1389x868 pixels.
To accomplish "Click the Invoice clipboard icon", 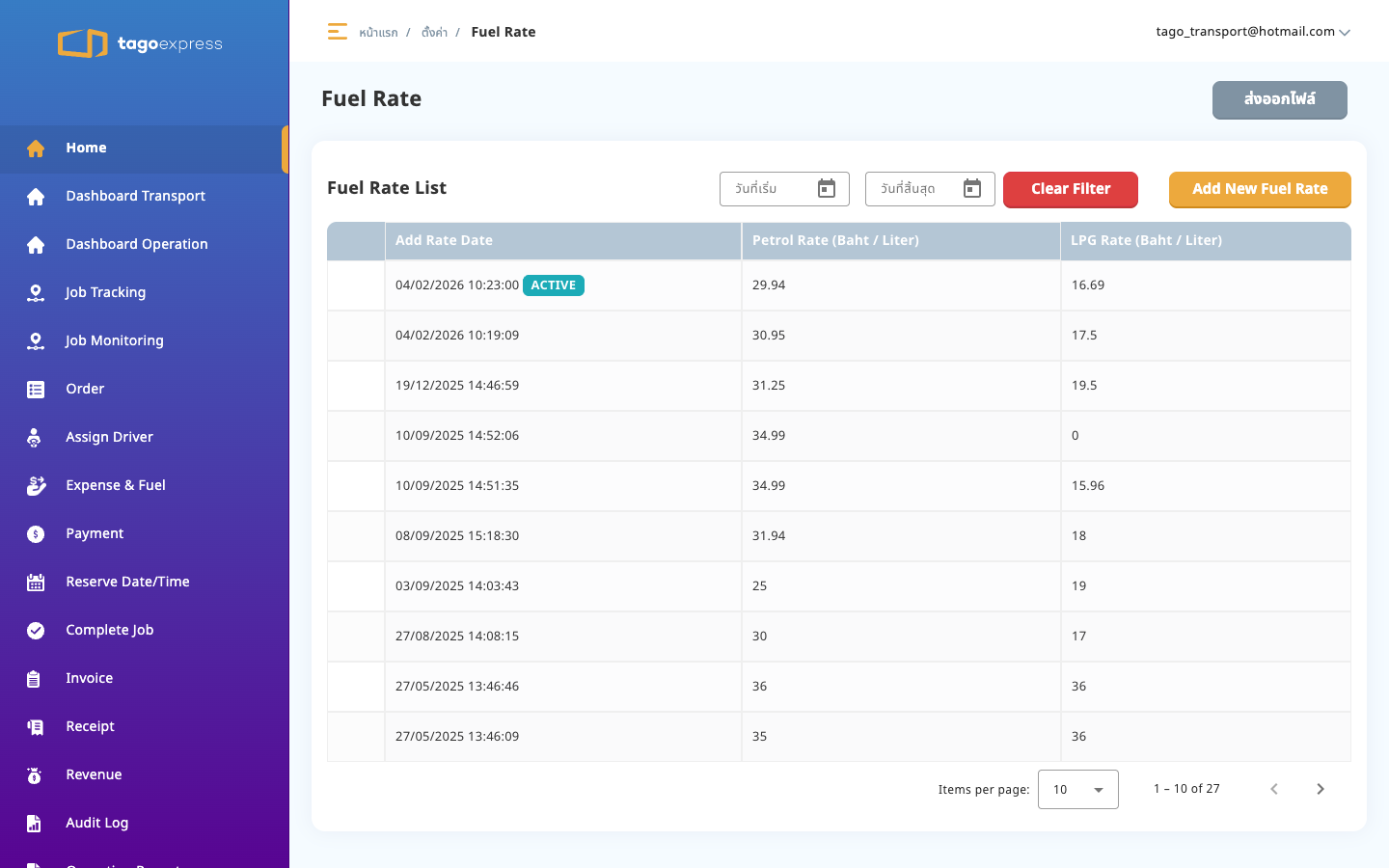I will tap(34, 679).
